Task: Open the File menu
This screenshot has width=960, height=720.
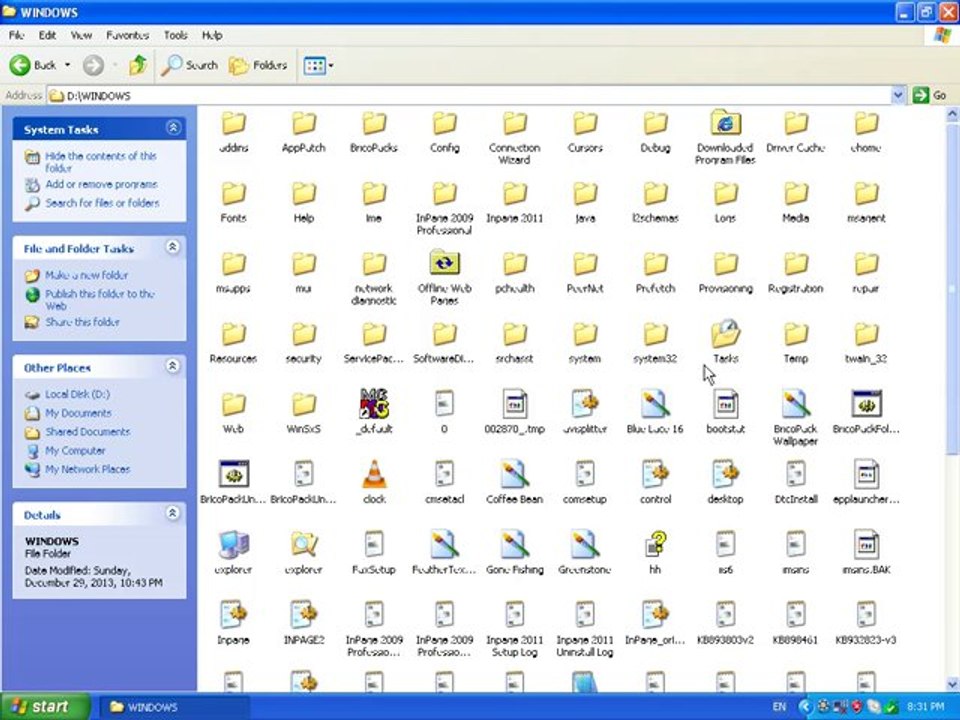Action: pos(17,36)
